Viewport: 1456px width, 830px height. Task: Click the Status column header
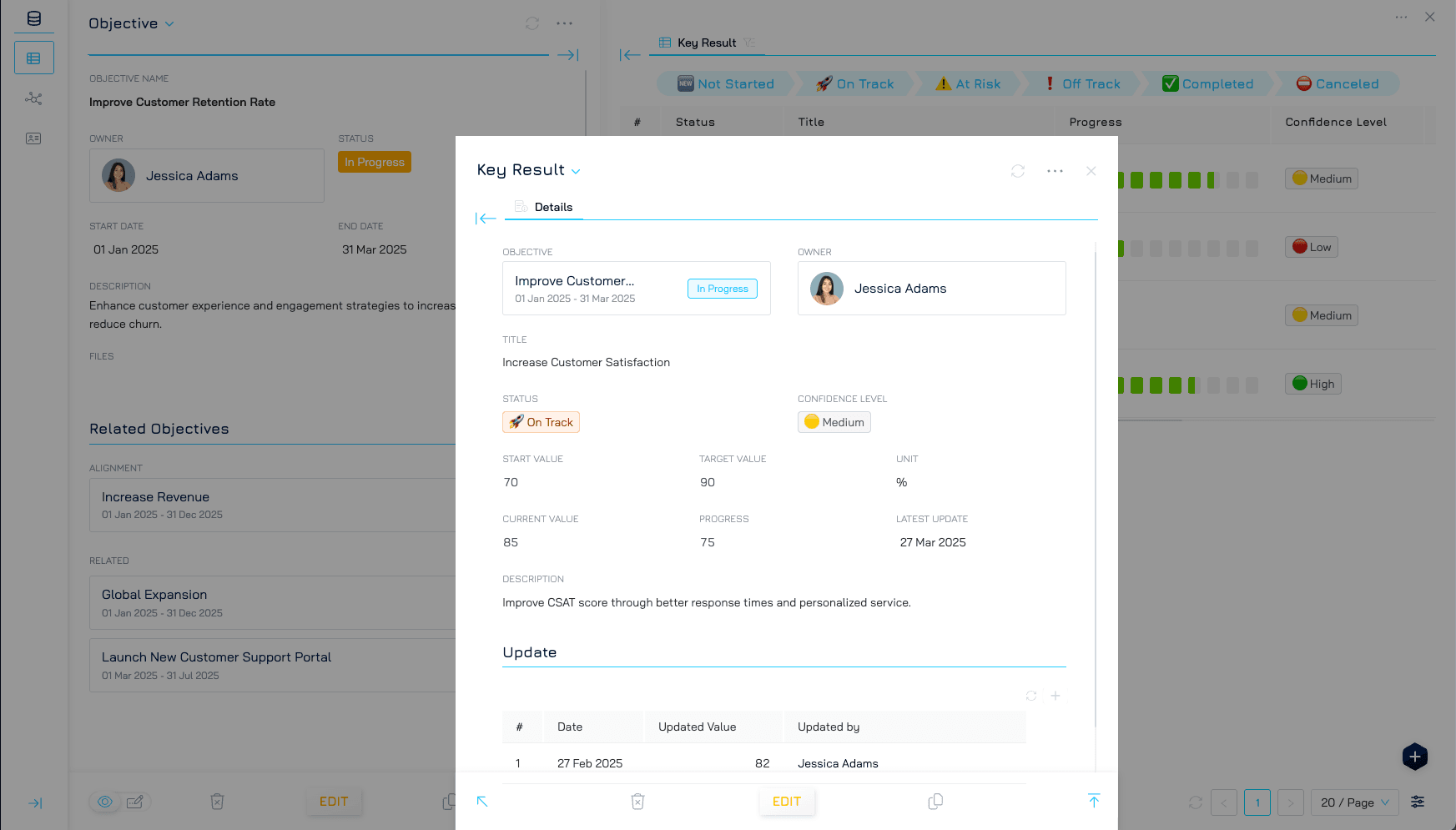[x=695, y=122]
